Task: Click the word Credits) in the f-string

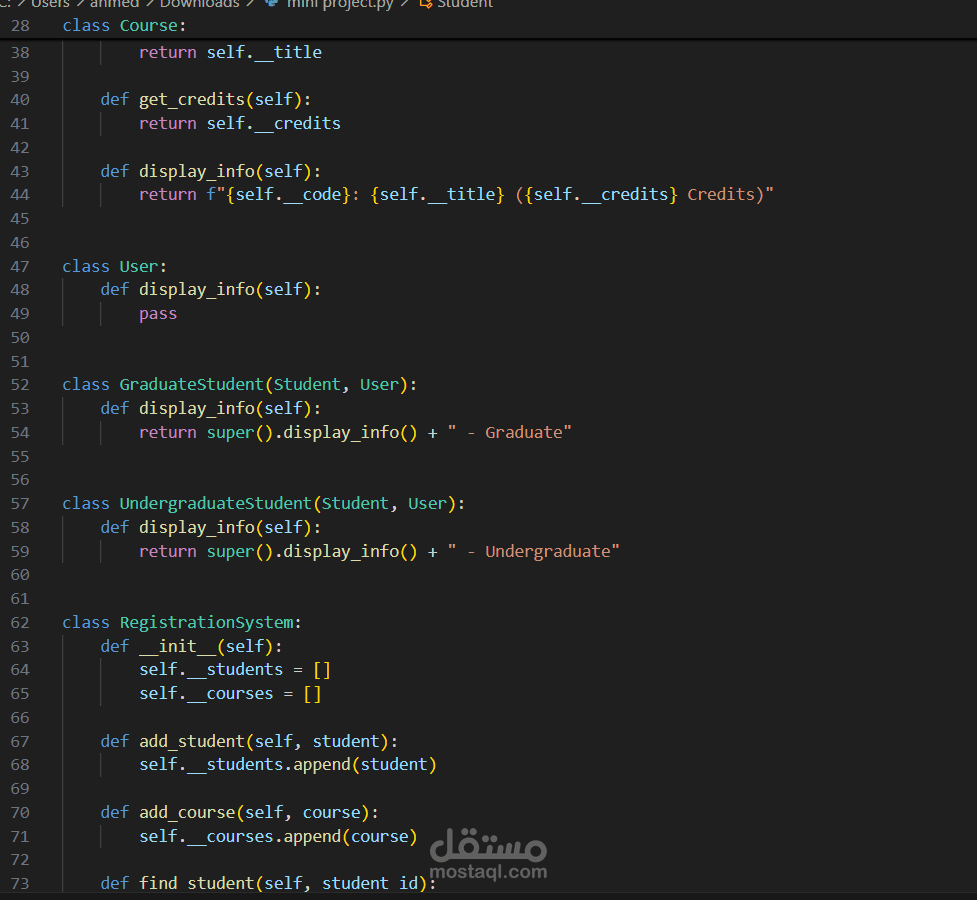Action: 725,194
